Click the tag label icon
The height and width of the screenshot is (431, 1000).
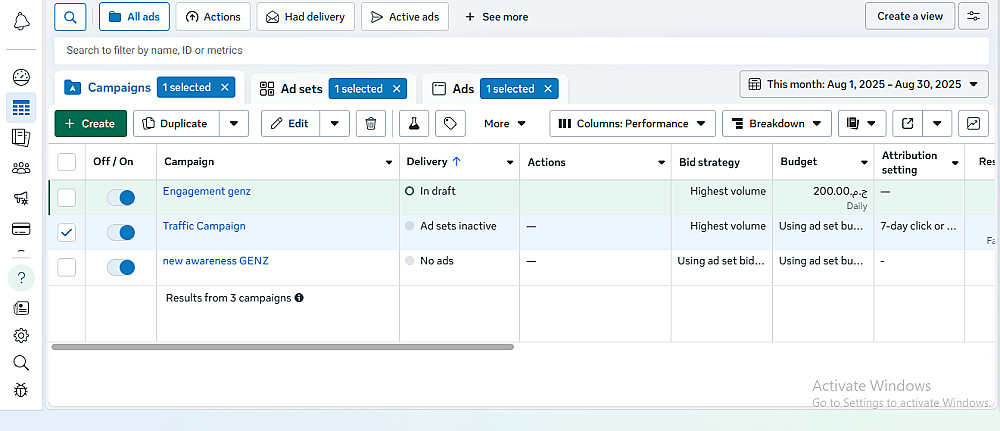450,124
